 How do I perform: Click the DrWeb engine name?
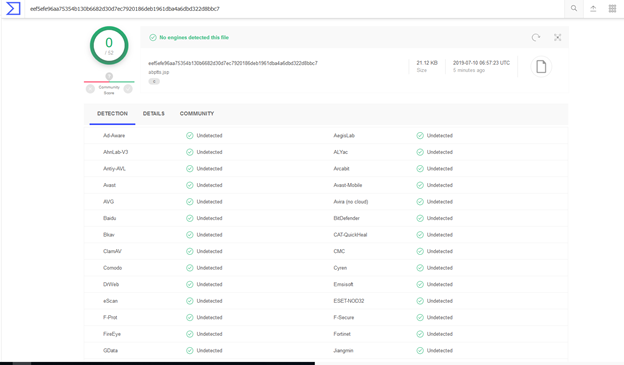click(x=111, y=284)
